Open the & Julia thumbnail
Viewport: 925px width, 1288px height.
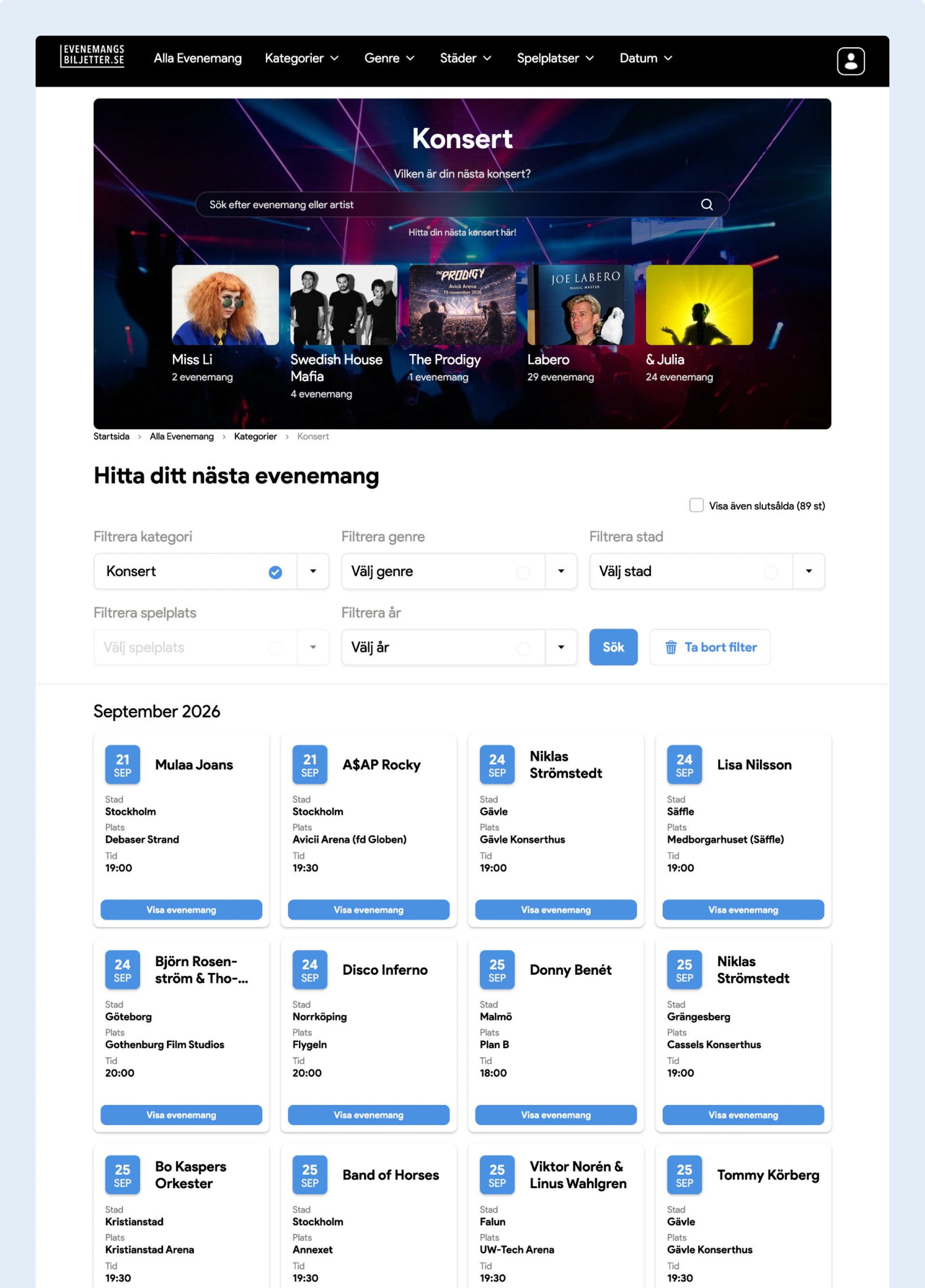699,305
